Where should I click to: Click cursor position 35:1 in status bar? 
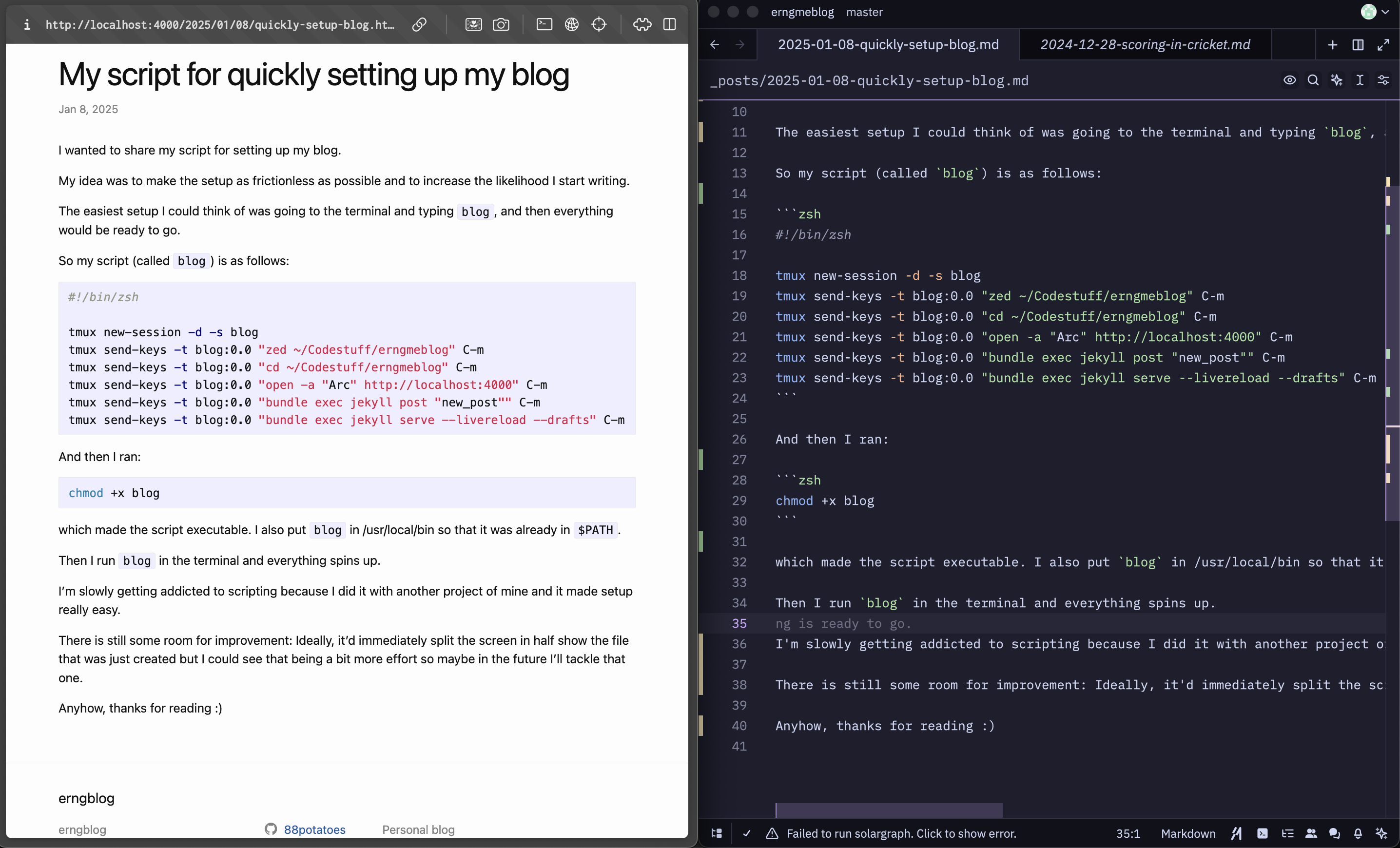1128,833
